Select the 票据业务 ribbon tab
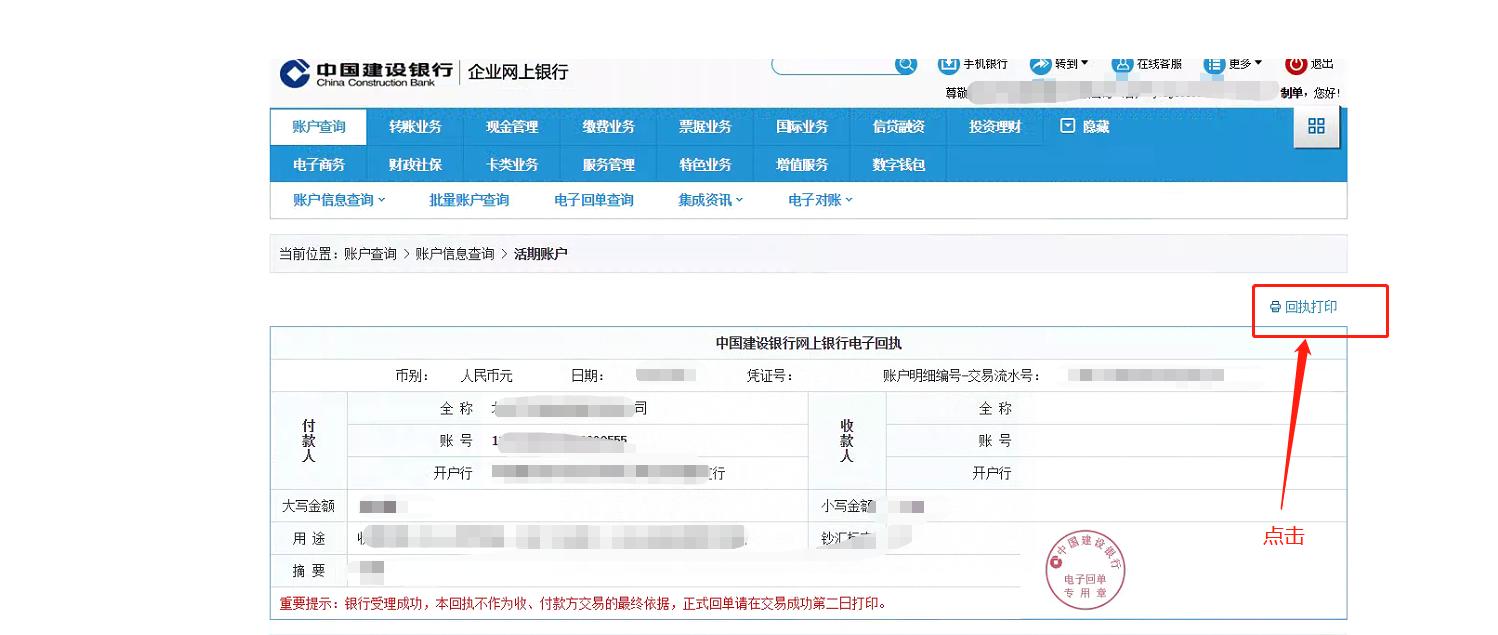The width and height of the screenshot is (1498, 635). click(705, 127)
